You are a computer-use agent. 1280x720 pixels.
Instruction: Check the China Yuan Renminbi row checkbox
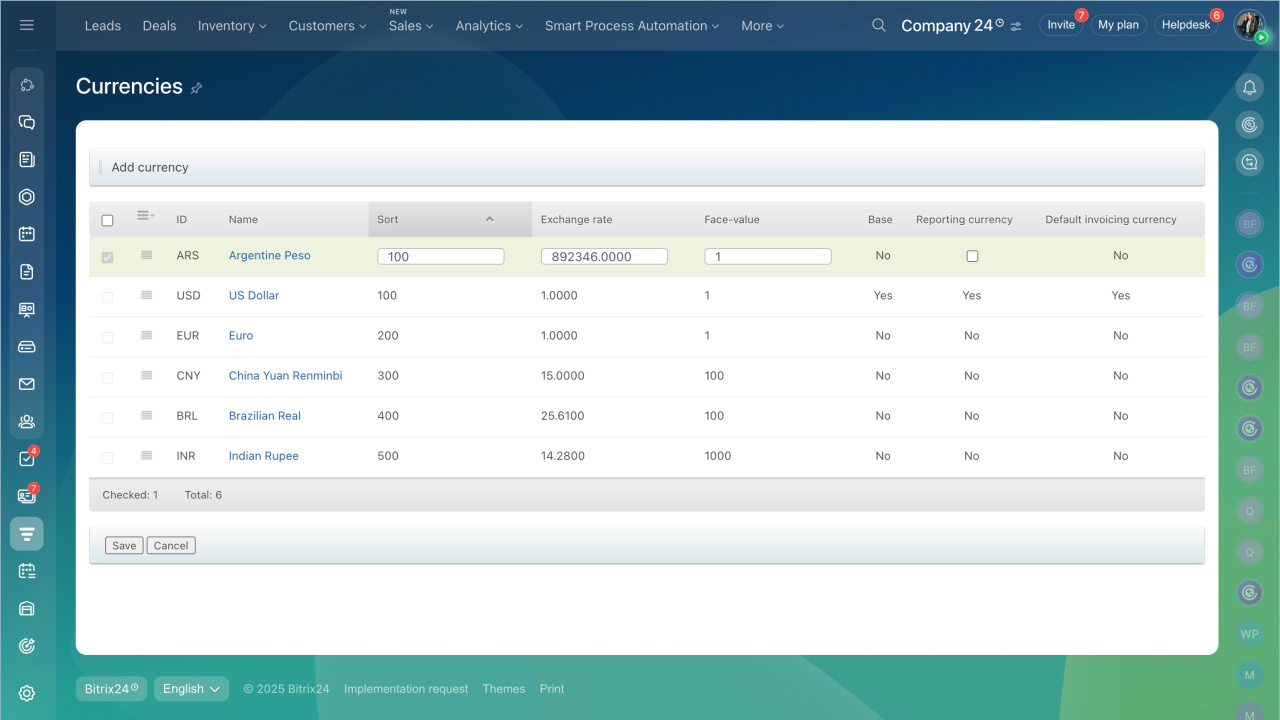click(x=107, y=377)
